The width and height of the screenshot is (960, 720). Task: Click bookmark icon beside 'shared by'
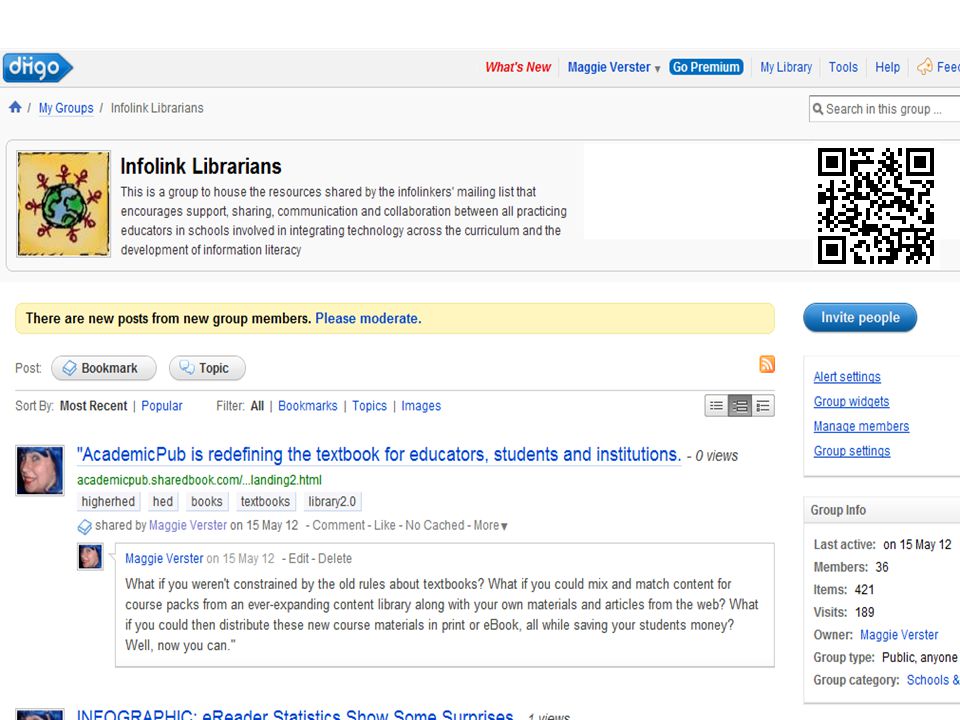[x=84, y=526]
